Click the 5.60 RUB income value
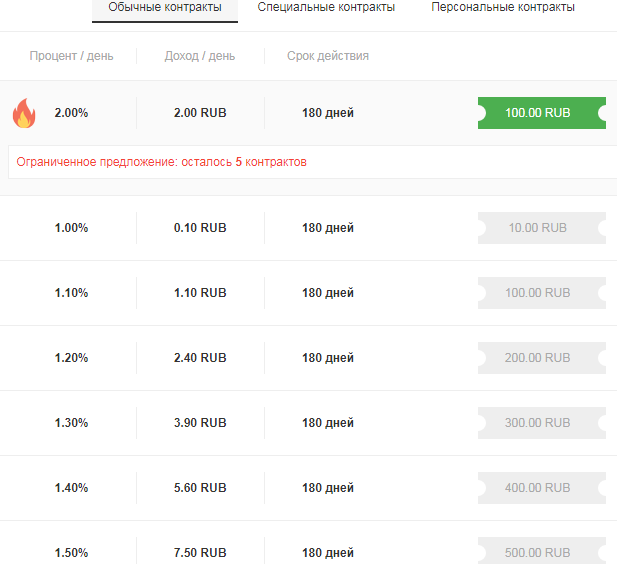Screen dimensions: 617x564 200,488
